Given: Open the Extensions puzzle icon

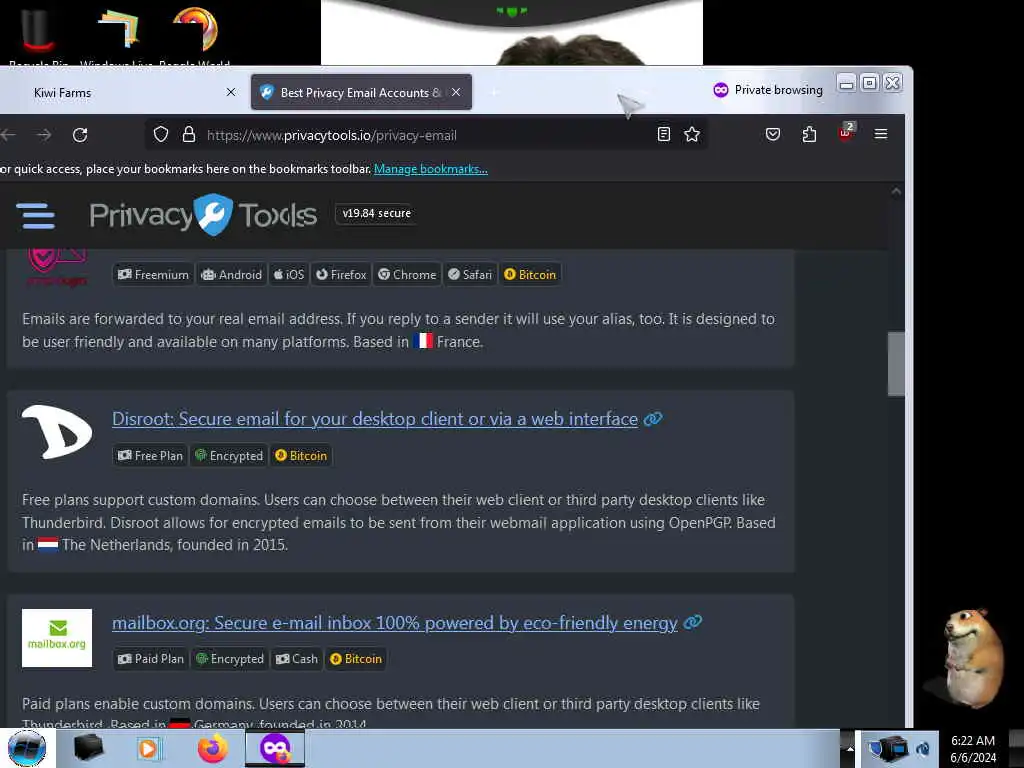Looking at the screenshot, I should (x=809, y=135).
